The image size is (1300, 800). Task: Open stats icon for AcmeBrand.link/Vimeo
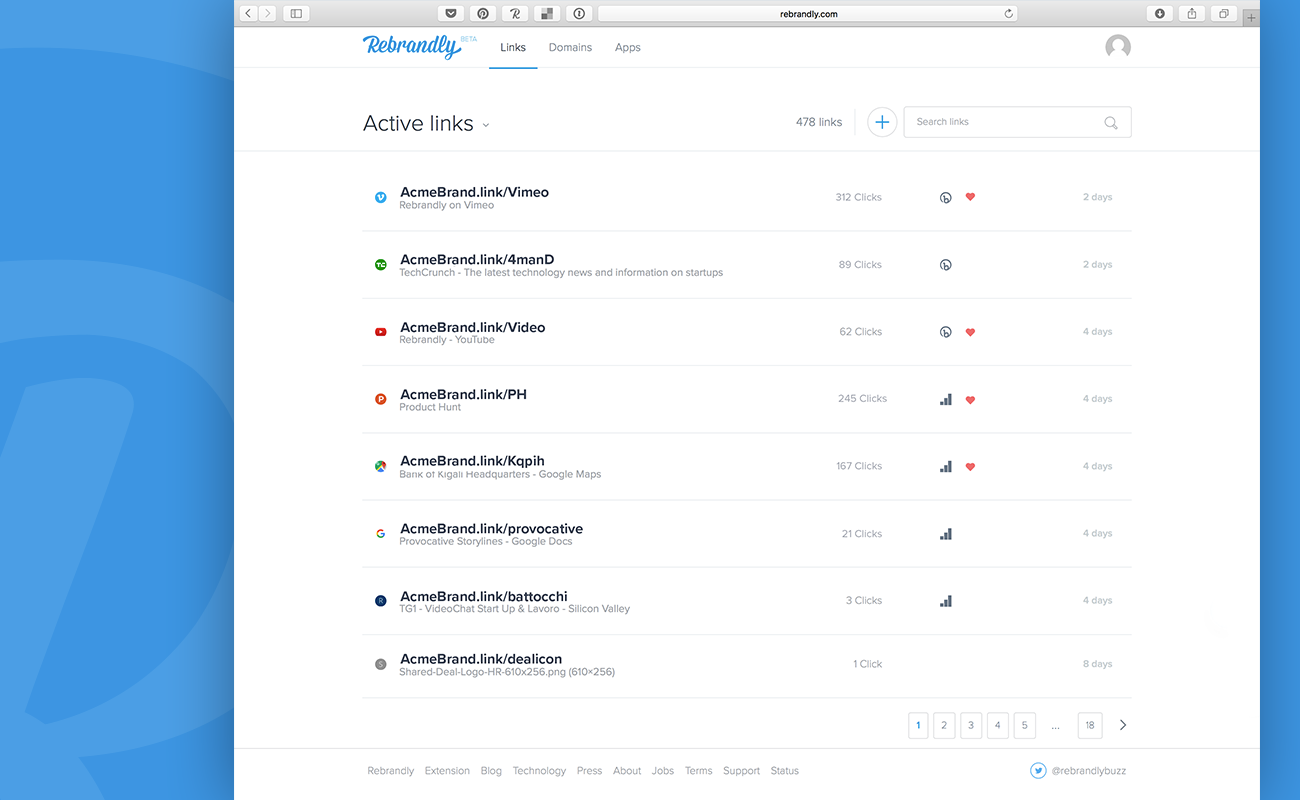point(946,198)
